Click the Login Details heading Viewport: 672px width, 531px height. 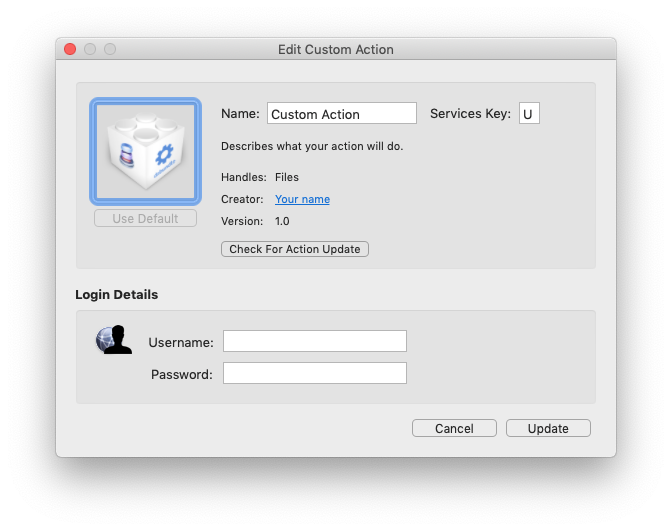point(117,294)
